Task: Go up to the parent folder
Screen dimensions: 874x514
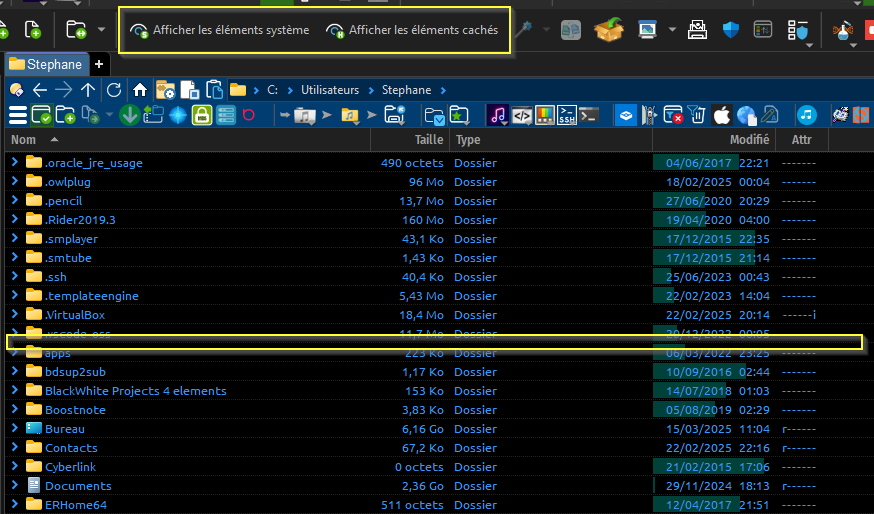Action: tap(89, 90)
